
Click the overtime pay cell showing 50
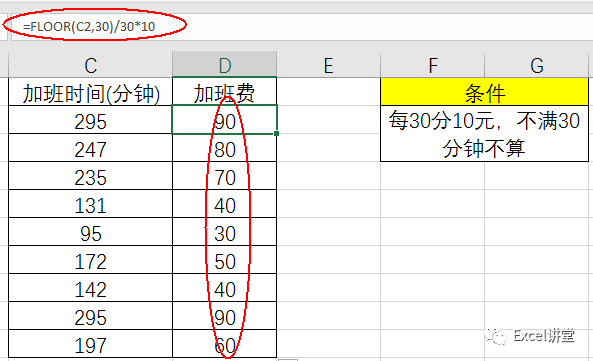coord(225,260)
